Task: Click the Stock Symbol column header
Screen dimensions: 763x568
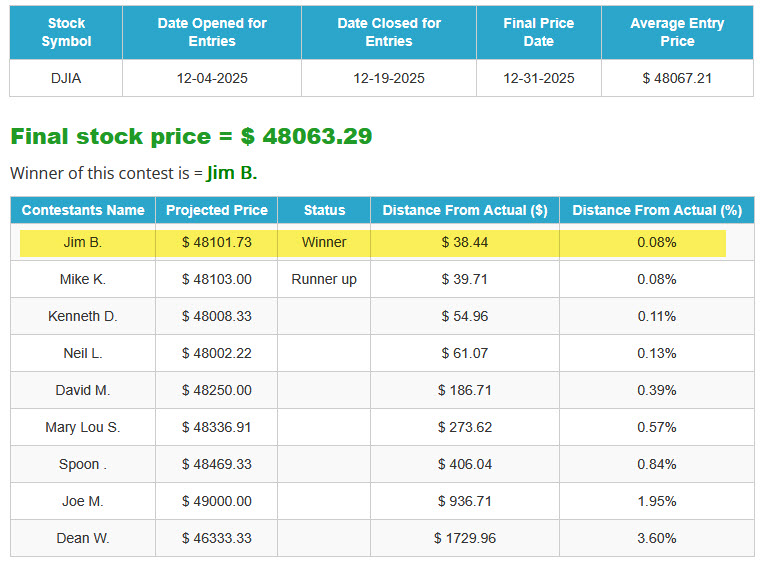Action: 66,32
